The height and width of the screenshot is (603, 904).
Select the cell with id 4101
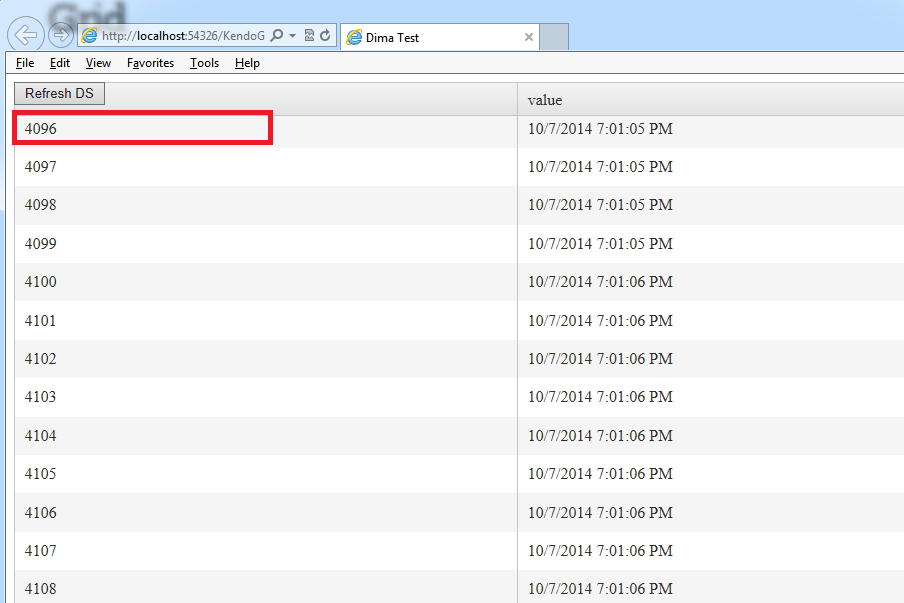266,321
